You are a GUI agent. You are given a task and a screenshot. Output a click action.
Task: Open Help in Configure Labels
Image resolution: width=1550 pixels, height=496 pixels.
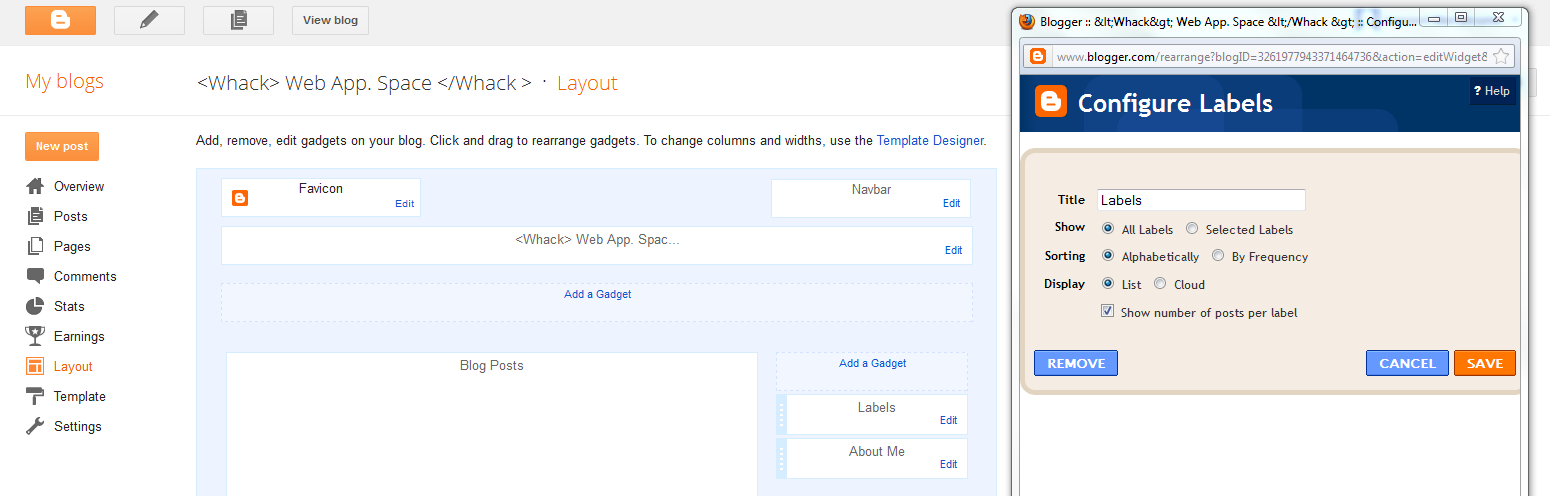point(1491,91)
